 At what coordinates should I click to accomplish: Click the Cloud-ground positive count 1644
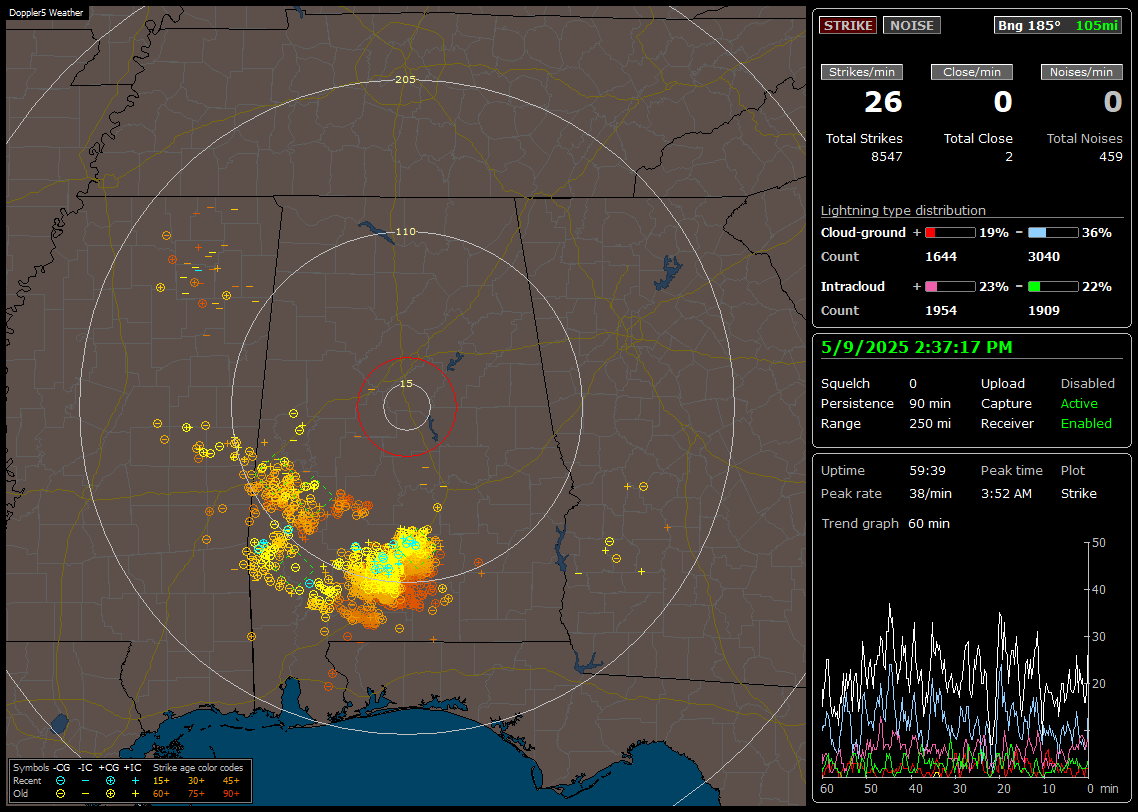click(x=941, y=257)
